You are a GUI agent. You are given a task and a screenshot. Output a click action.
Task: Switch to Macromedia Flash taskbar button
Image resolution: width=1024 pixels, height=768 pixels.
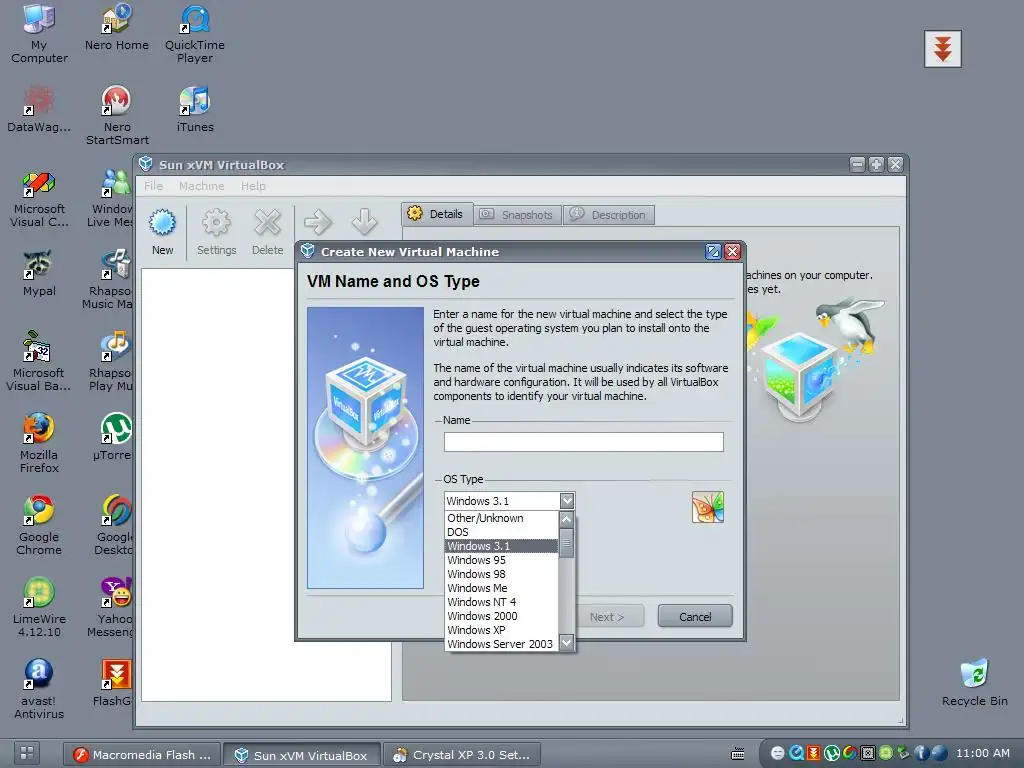(142, 755)
